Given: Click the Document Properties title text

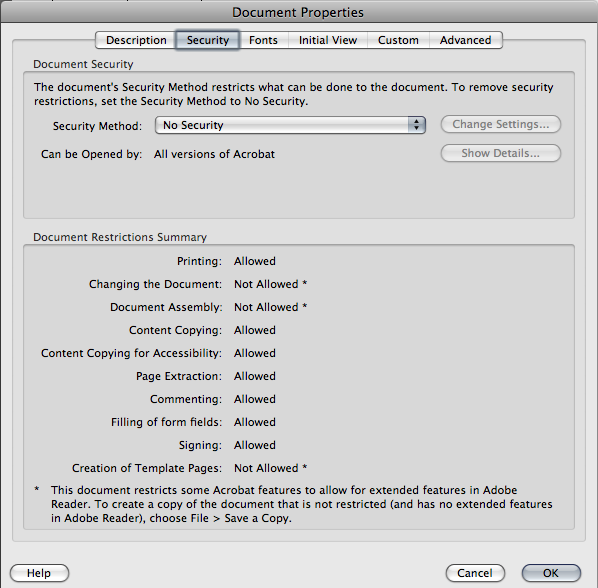Looking at the screenshot, I should click(298, 12).
